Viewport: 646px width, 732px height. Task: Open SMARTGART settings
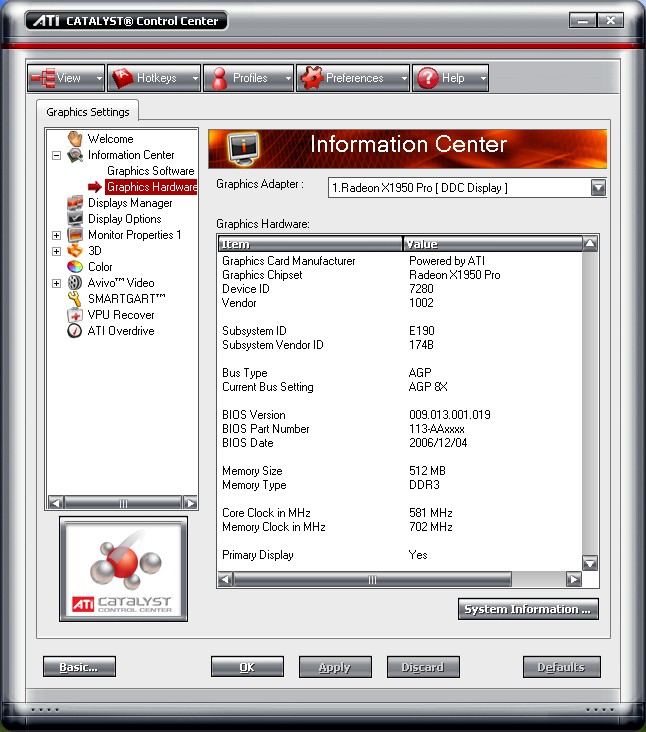pyautogui.click(x=126, y=299)
